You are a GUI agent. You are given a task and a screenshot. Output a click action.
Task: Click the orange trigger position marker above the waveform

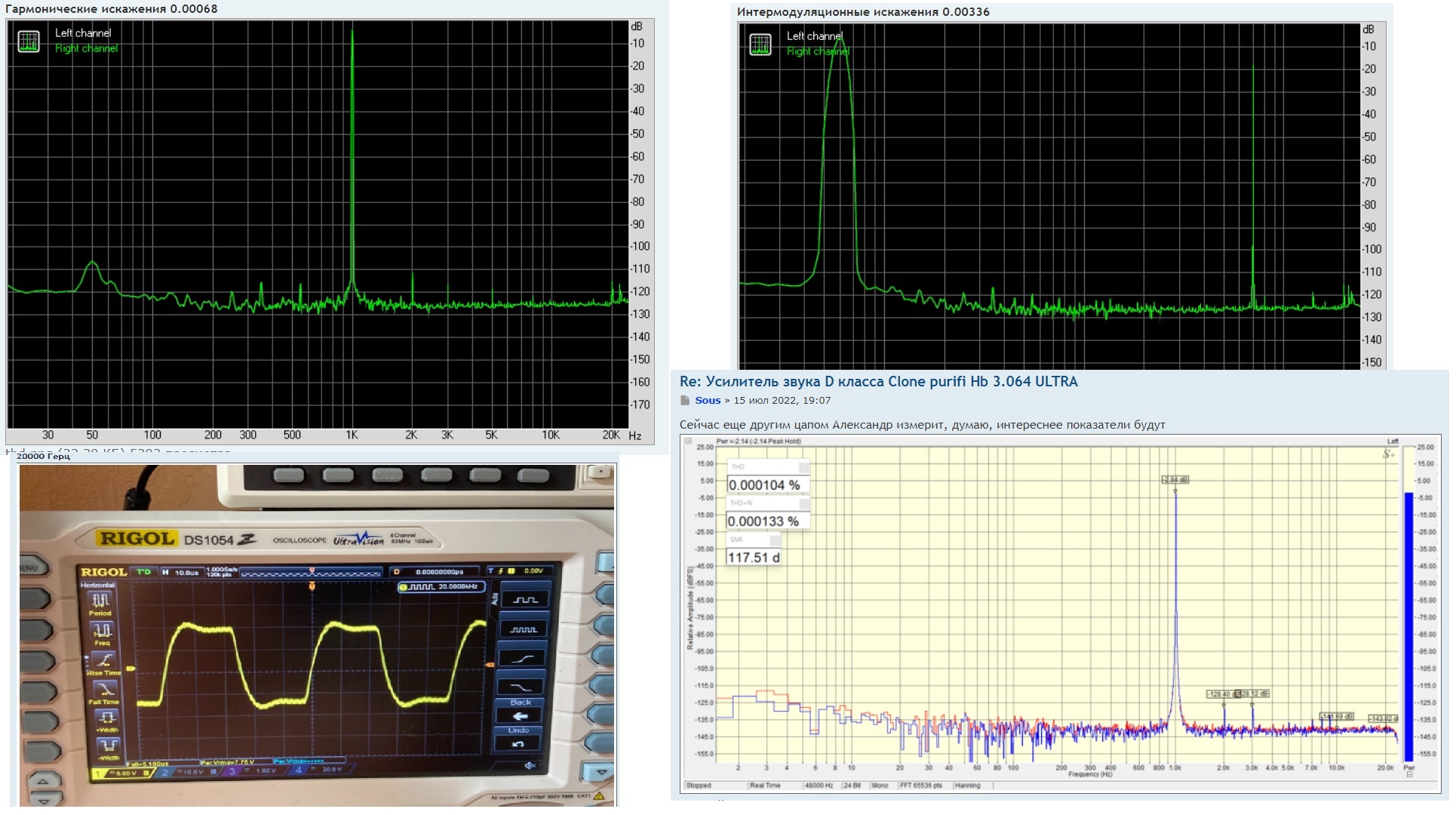point(312,586)
